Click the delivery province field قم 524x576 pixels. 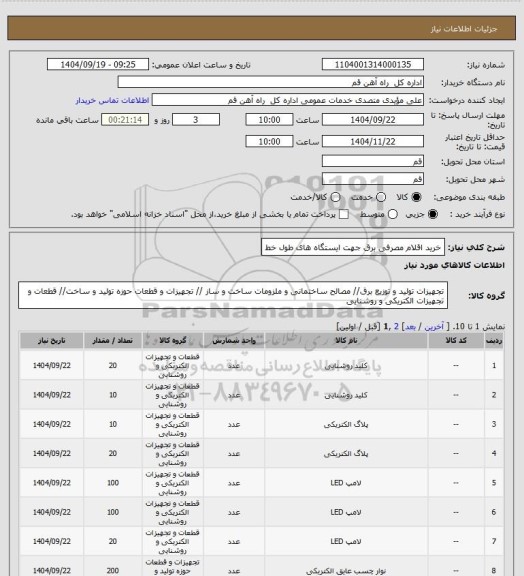(373, 161)
